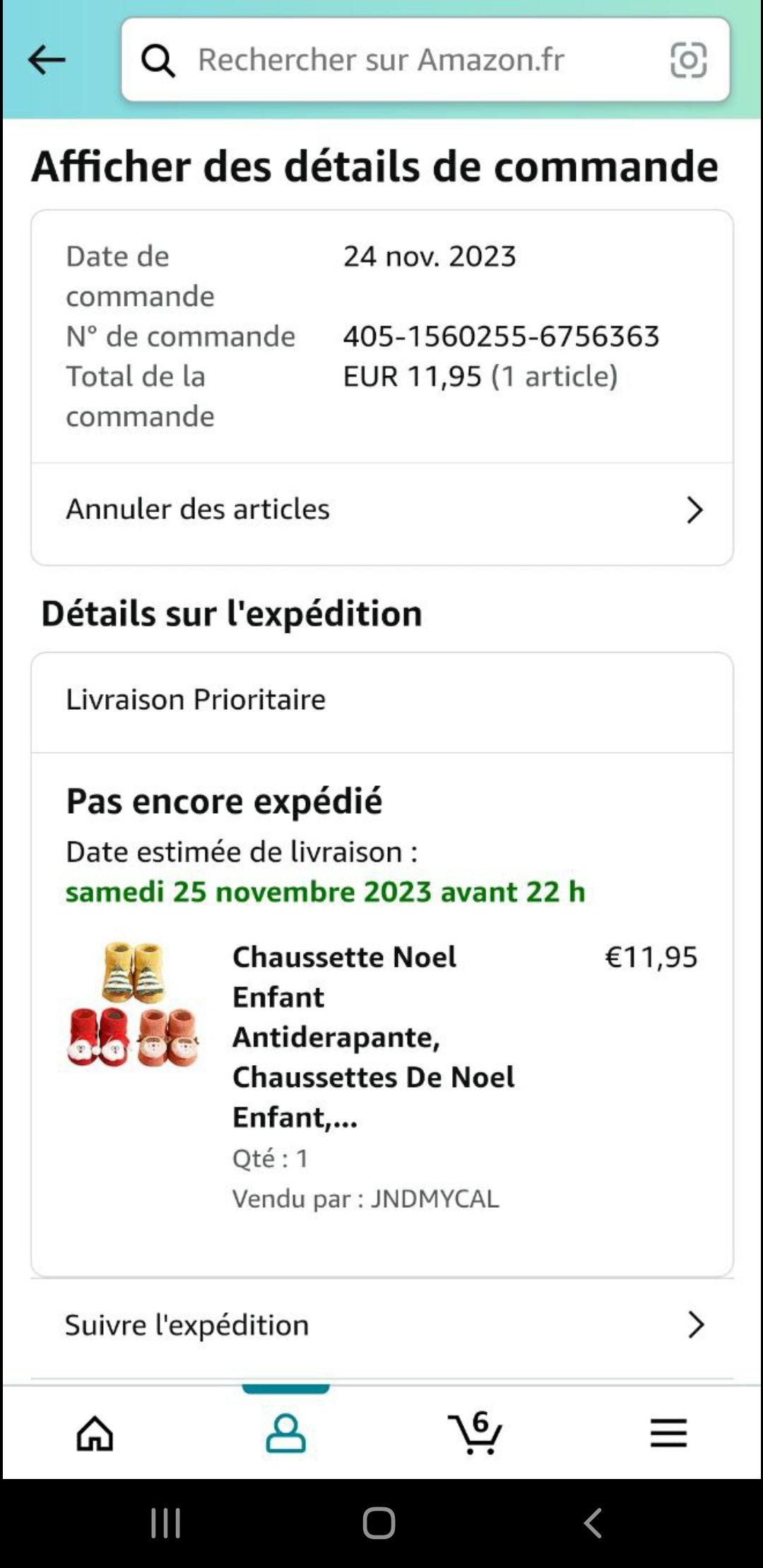Open the Christmas socks product thumbnail

coord(134,1004)
